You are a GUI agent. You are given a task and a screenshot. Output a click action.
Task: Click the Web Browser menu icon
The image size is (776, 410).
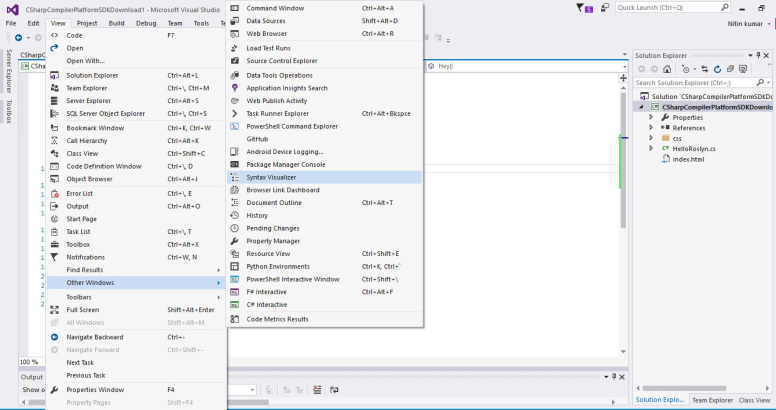click(x=235, y=34)
